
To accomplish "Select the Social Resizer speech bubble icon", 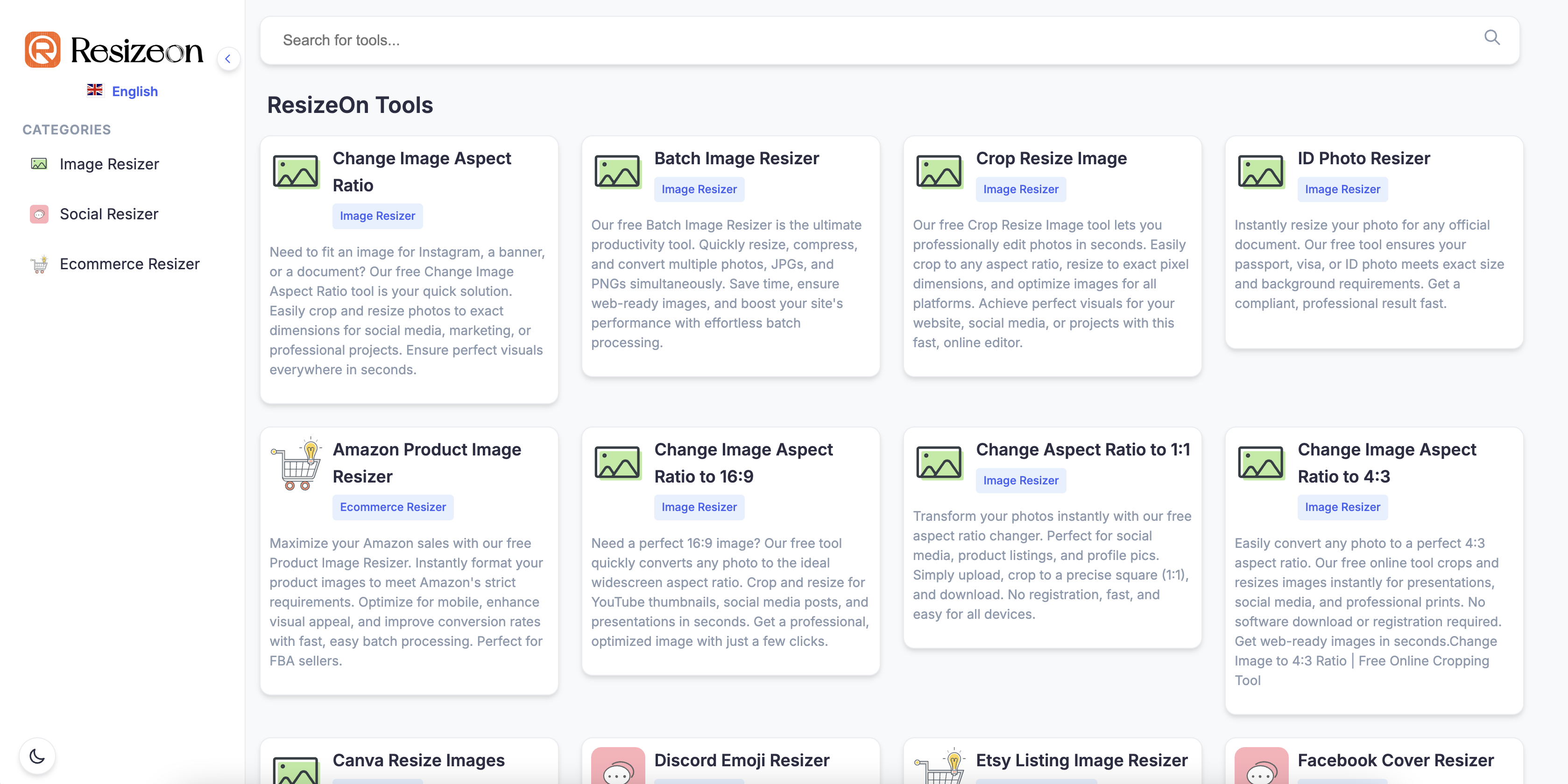I will (x=38, y=214).
